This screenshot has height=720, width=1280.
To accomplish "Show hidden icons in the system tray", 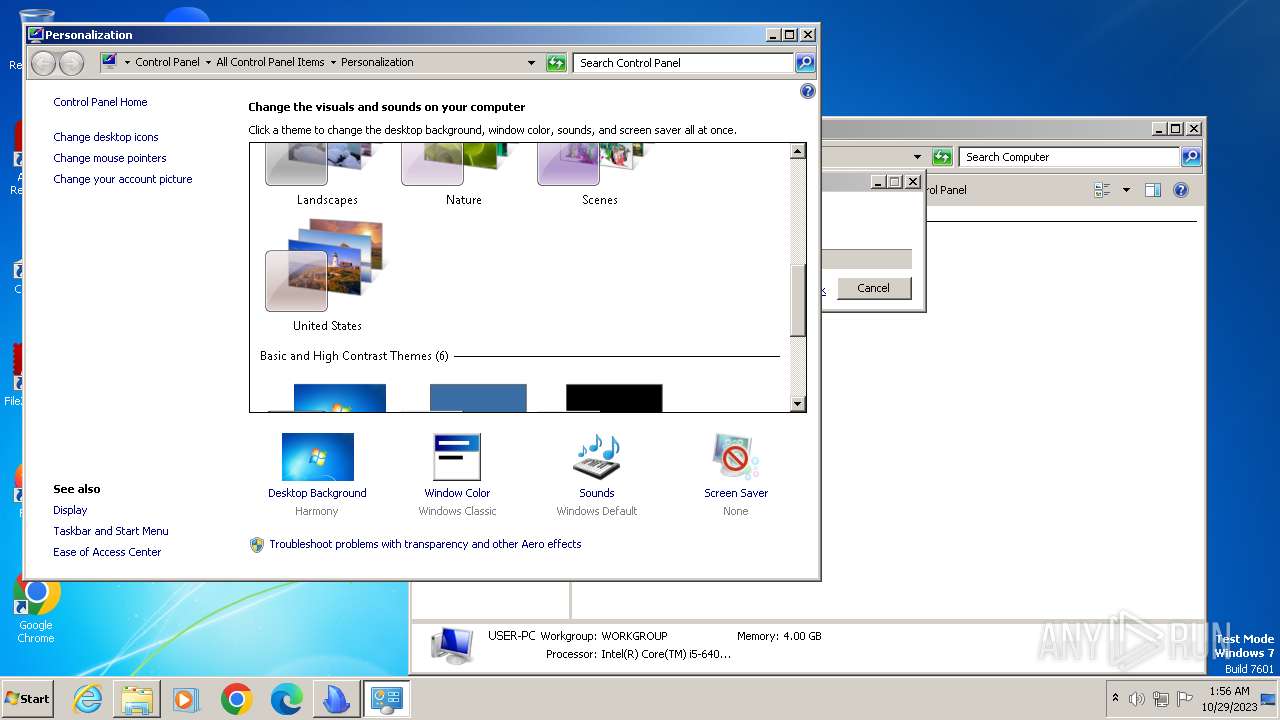I will [1115, 698].
